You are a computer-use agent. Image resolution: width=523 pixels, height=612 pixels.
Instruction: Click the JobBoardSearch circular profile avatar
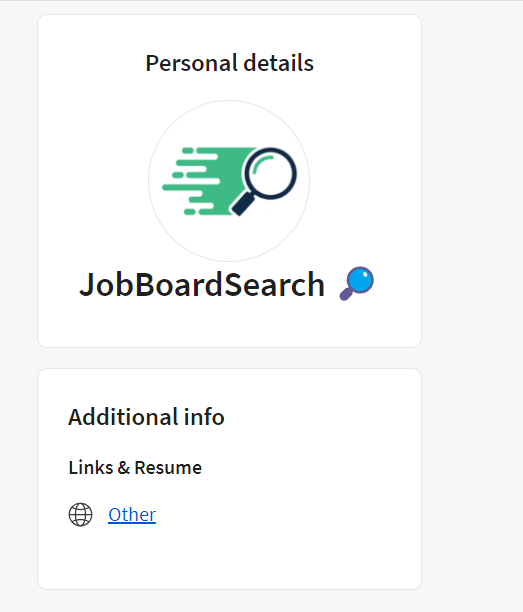[x=229, y=181]
